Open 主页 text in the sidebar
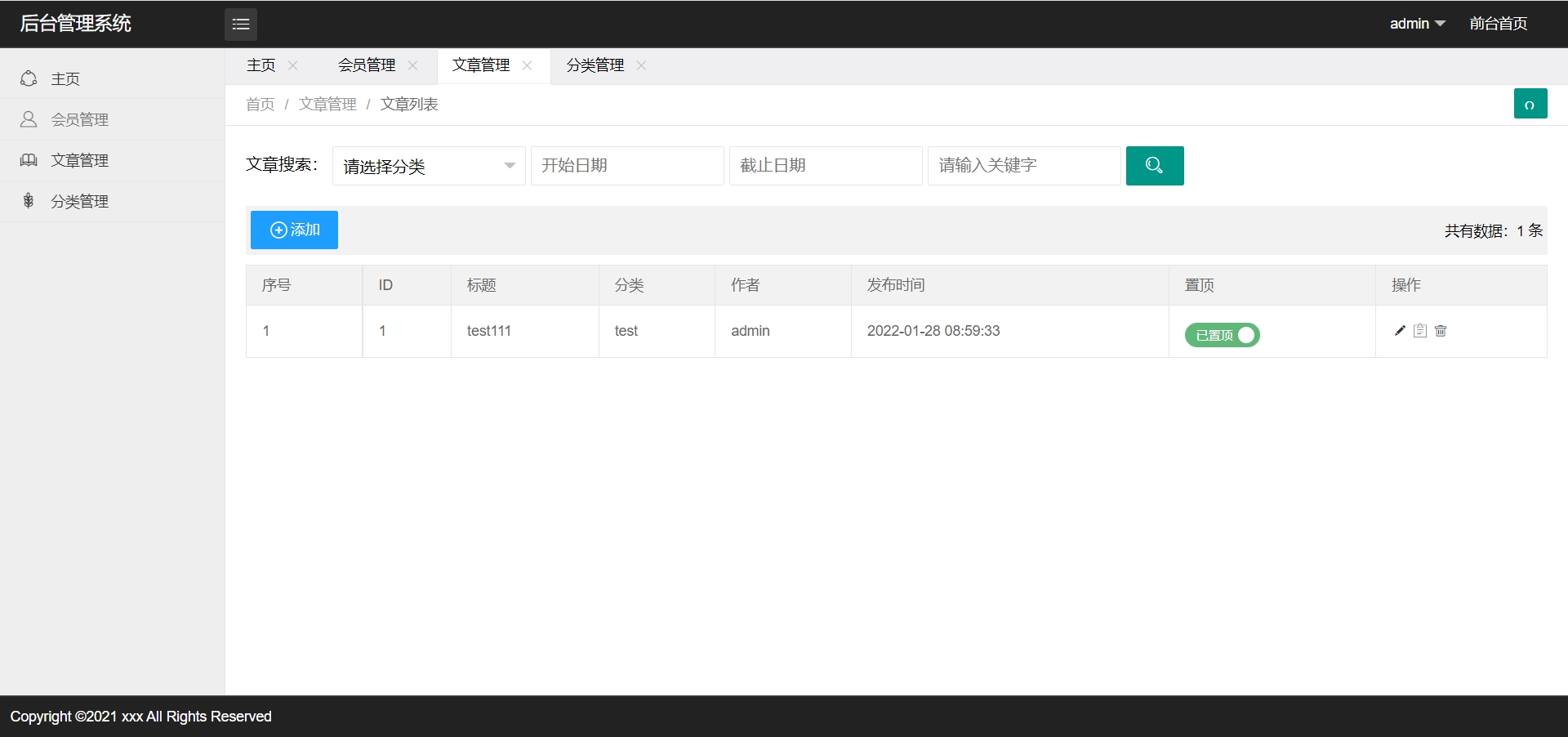This screenshot has width=1568, height=737. coord(65,79)
